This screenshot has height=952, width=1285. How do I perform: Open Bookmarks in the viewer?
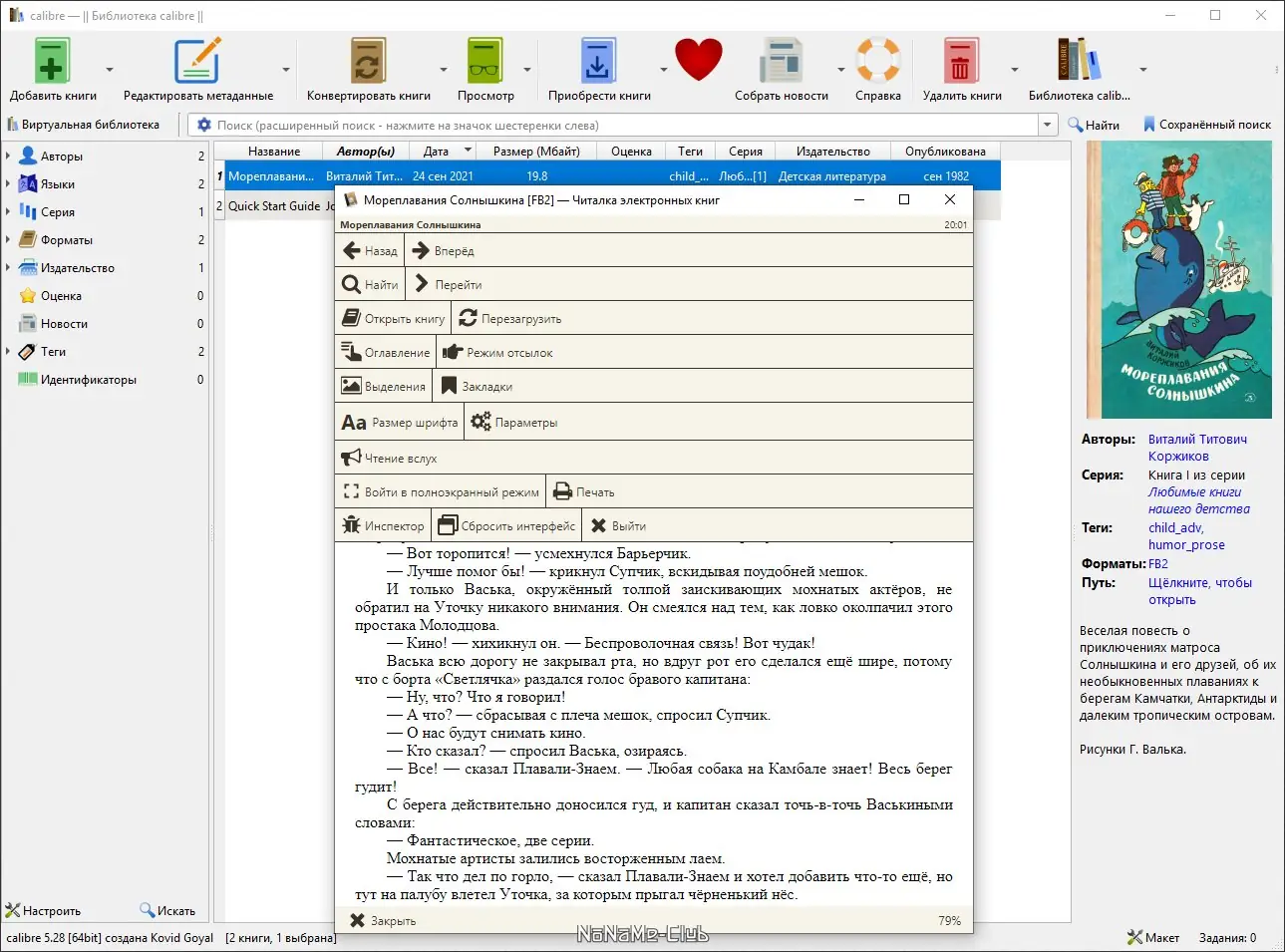pos(477,387)
